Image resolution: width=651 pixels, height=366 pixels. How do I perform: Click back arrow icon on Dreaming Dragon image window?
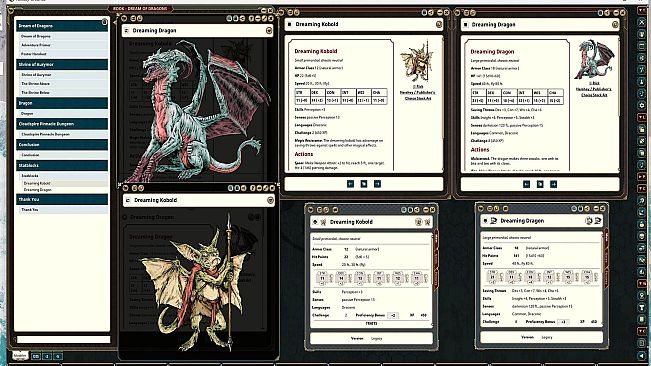[x=123, y=19]
